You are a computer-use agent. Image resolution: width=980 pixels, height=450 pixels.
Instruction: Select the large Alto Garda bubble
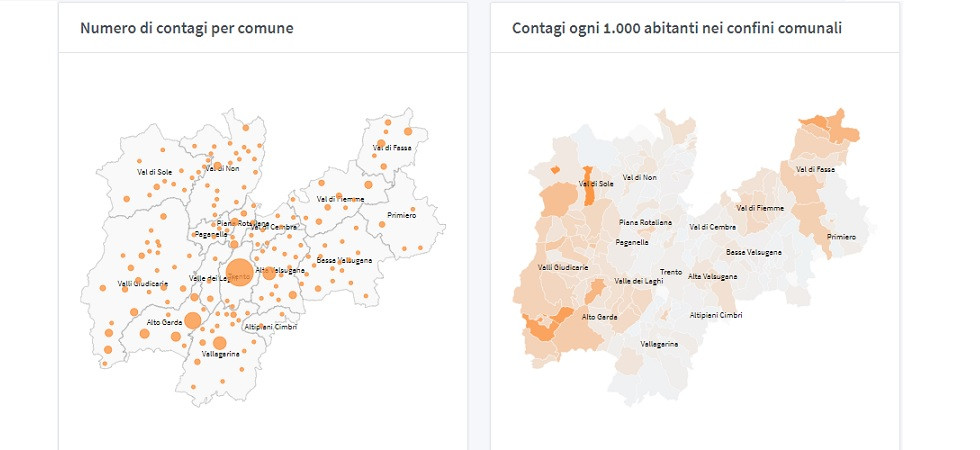coord(193,320)
